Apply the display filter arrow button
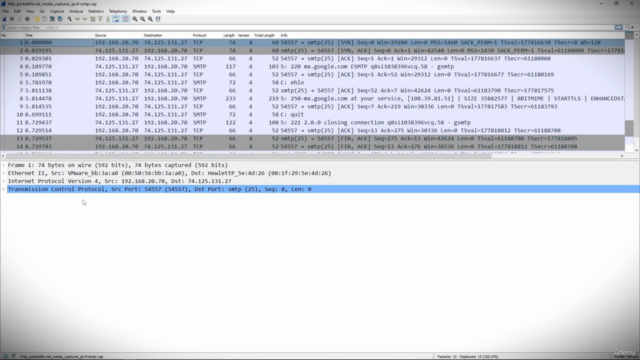Screen dimensions: 640x360 pos(619,27)
